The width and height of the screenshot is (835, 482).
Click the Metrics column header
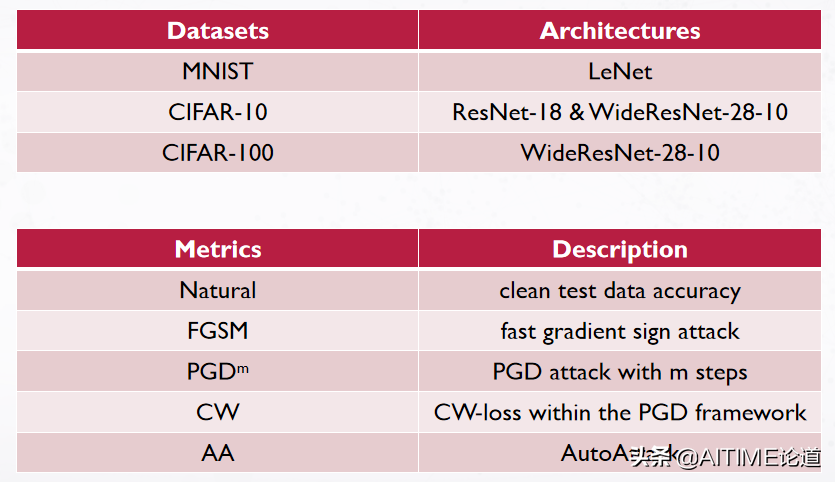[x=217, y=249]
